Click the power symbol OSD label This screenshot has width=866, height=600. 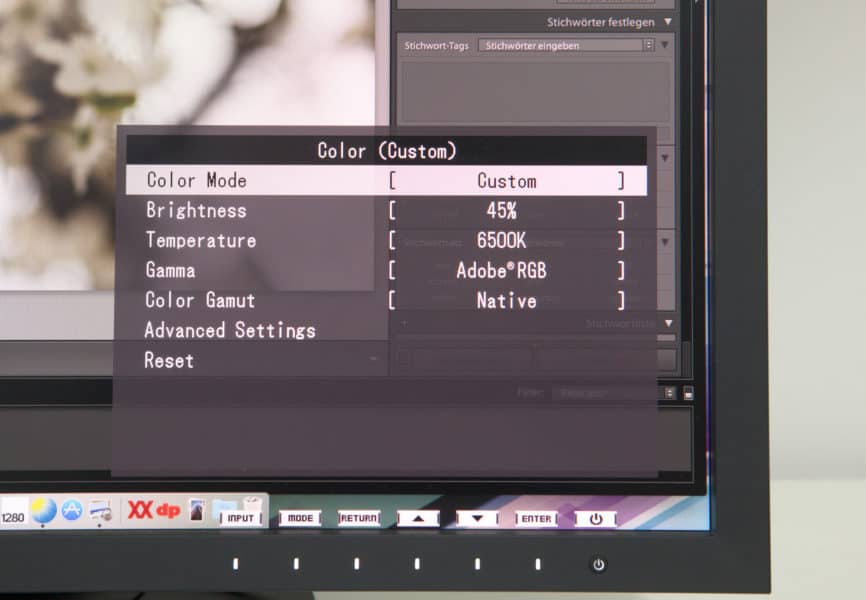tap(596, 519)
